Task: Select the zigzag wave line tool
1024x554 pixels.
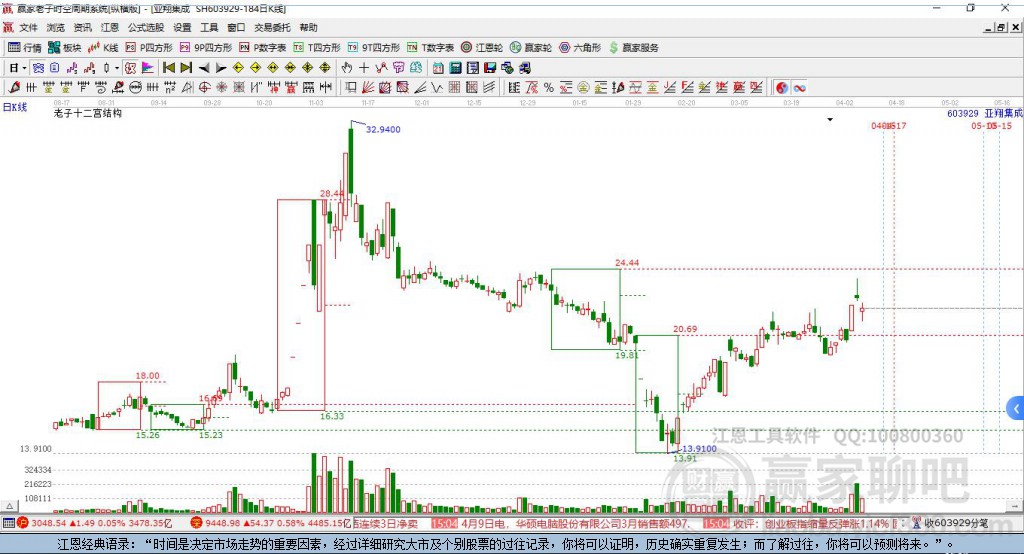Action: [x=436, y=88]
